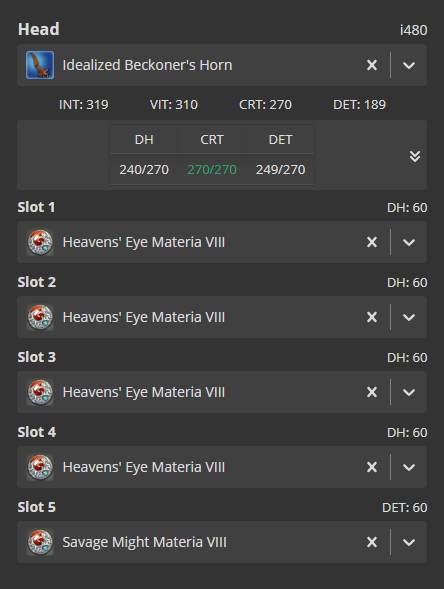Remove the Slot 5 Savage Might Materia

click(x=372, y=542)
